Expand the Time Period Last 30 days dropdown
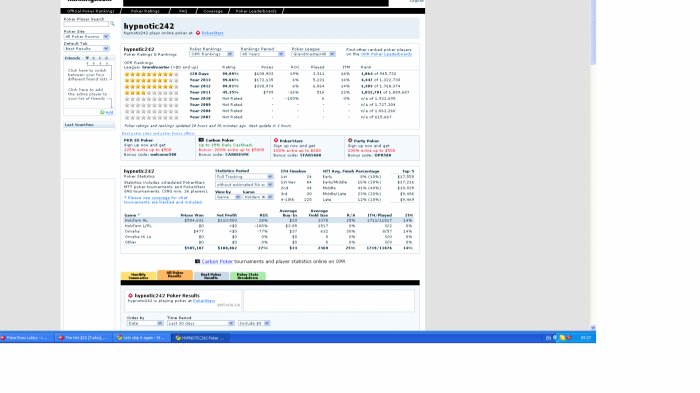This screenshot has width=700, height=393. pos(200,323)
